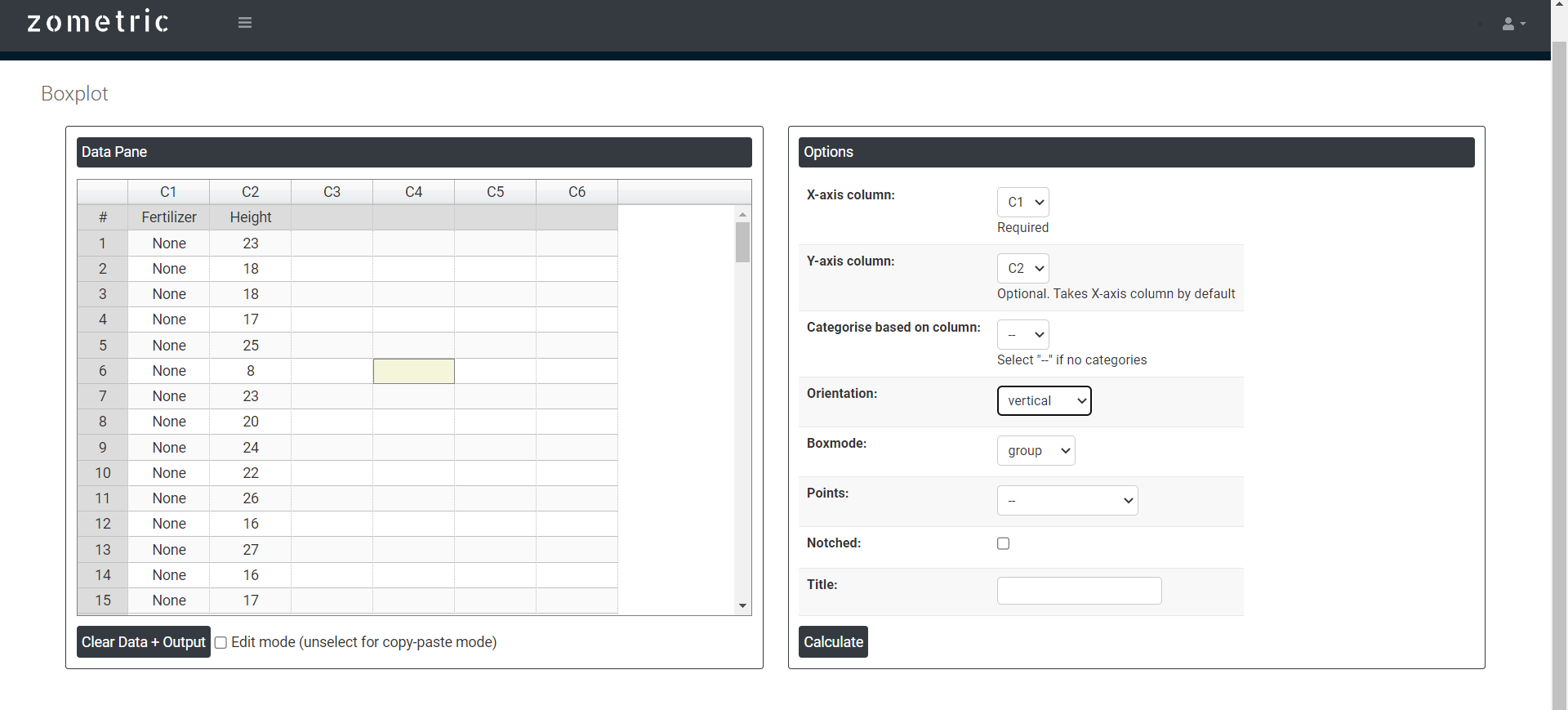
Task: Click the zometric logo
Action: 98,22
